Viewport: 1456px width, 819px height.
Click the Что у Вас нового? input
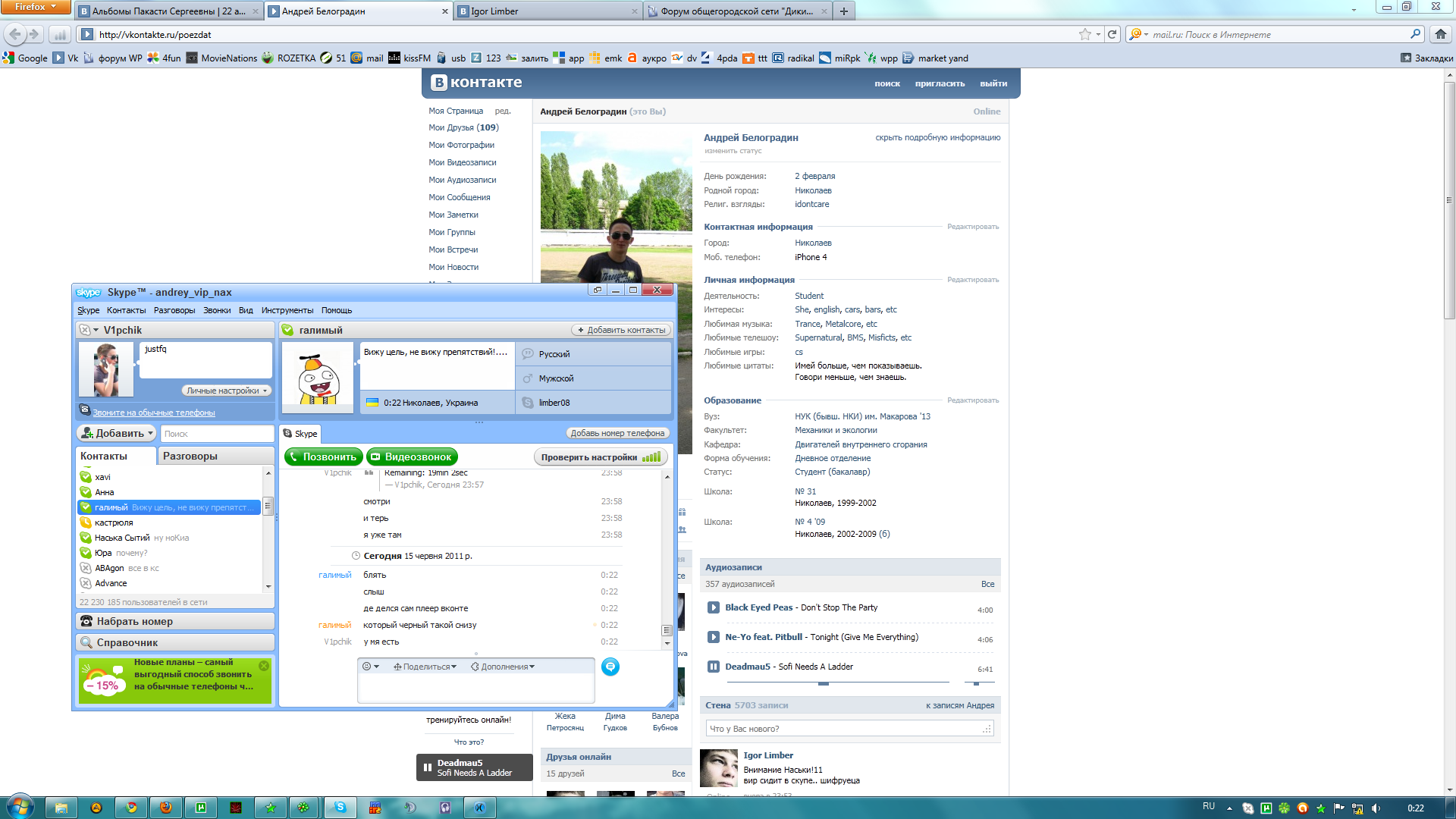849,729
